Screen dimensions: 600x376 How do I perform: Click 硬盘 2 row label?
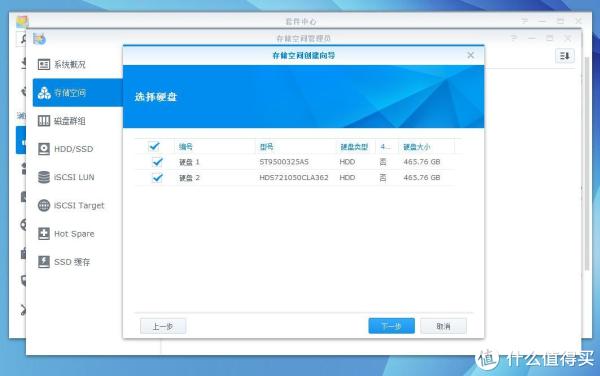[189, 177]
